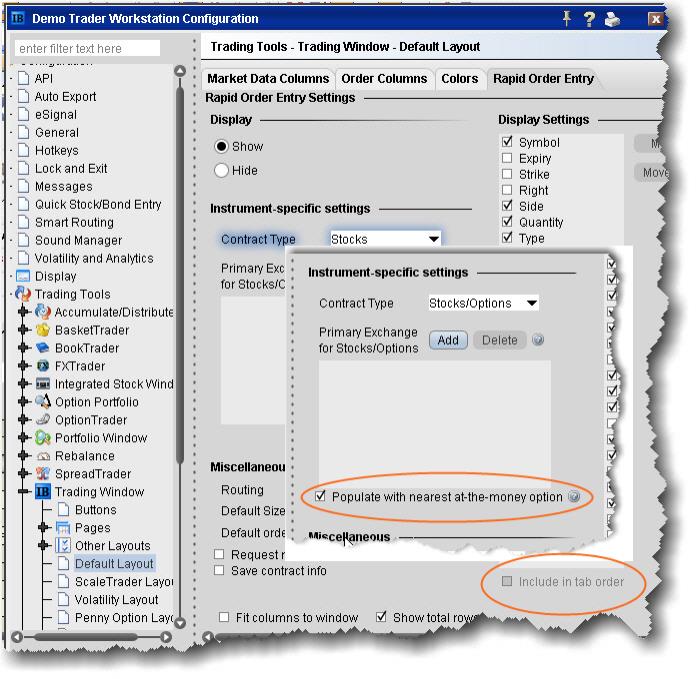
Task: Collapse the Trading Window tree node
Action: [24, 491]
